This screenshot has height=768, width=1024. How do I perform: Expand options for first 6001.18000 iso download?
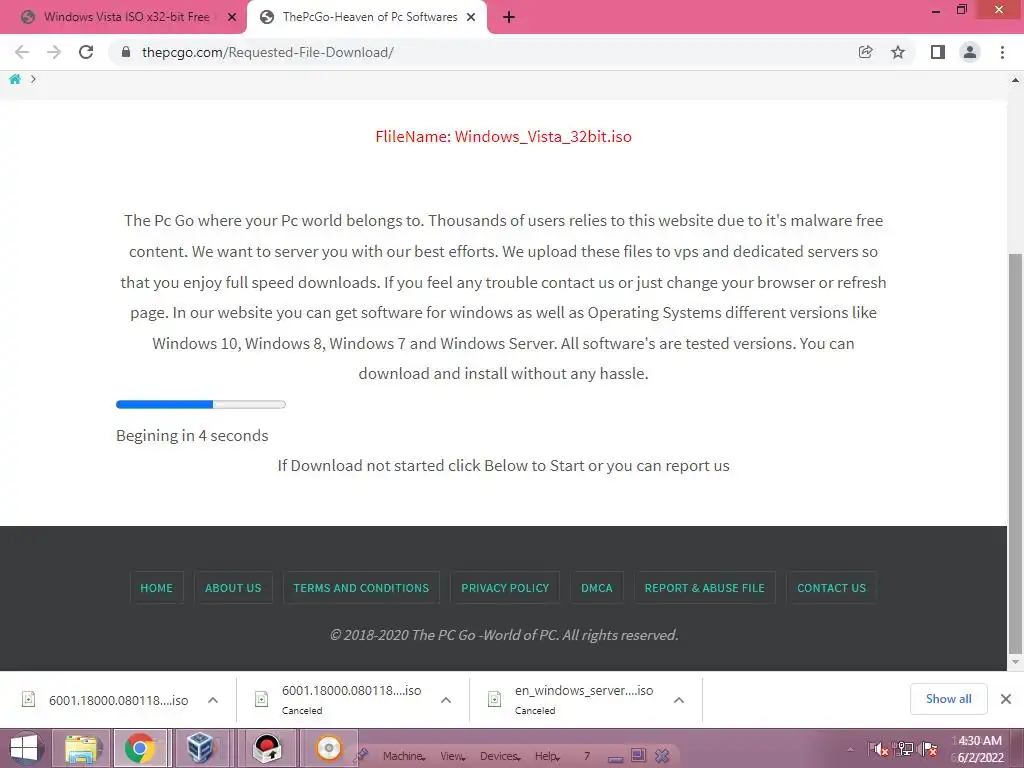(213, 700)
